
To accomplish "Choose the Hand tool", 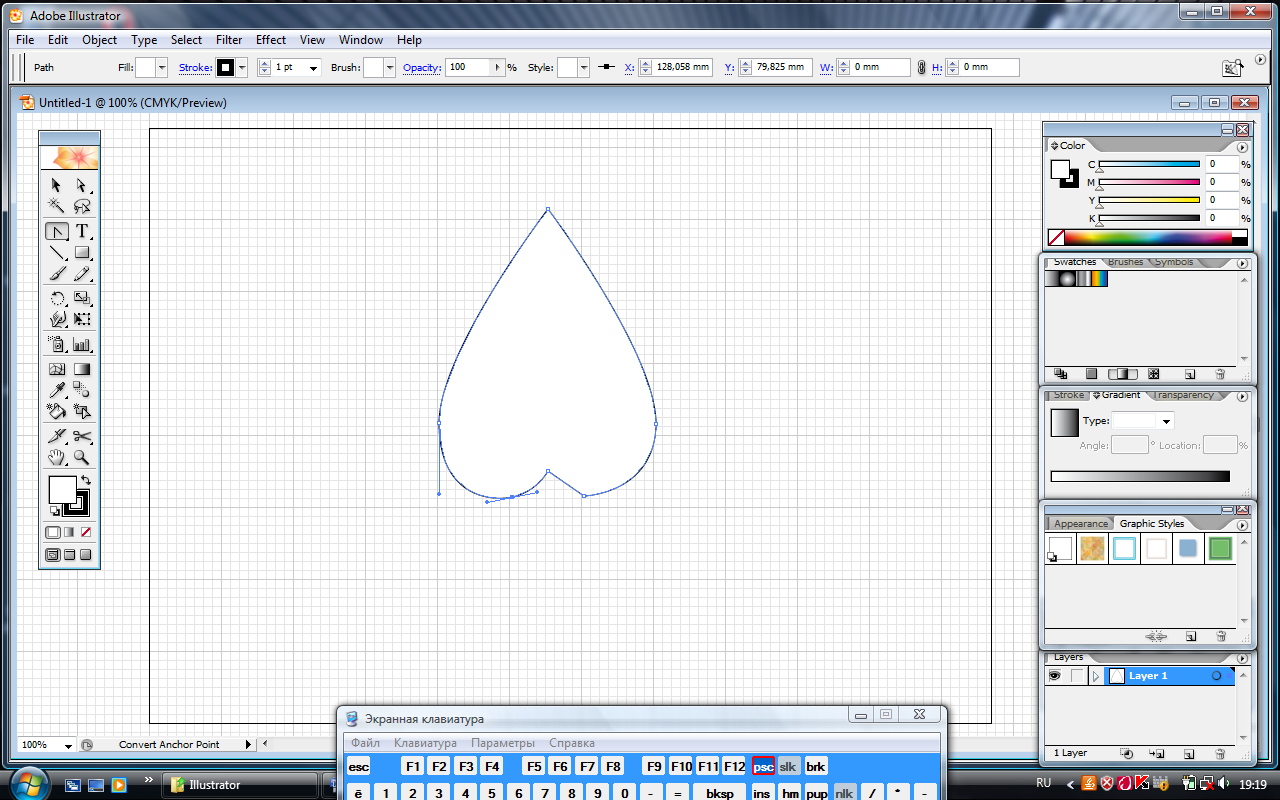I will [57, 457].
